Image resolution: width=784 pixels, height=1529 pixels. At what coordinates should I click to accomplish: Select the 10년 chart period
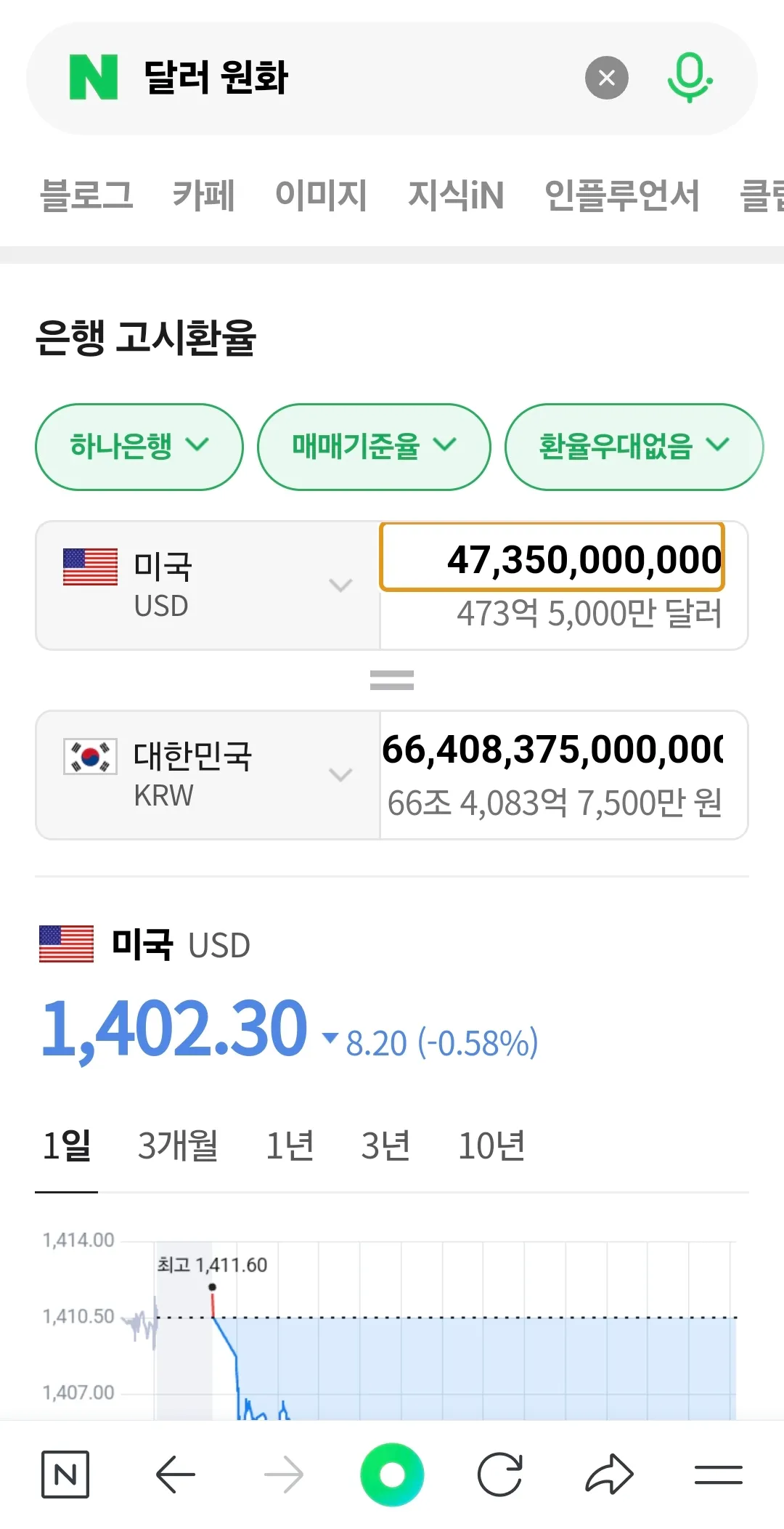click(491, 1146)
